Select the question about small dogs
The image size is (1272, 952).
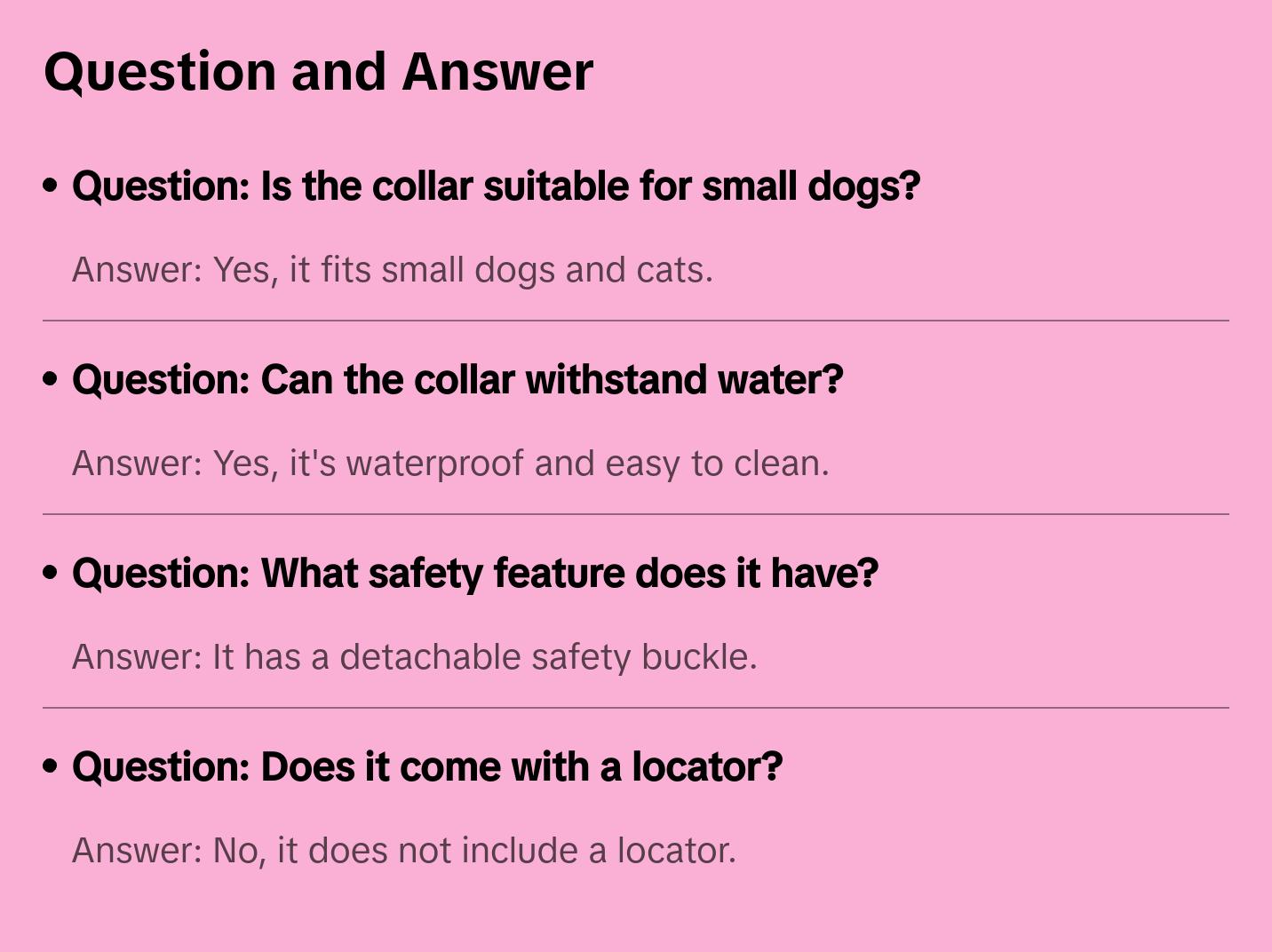tap(496, 186)
